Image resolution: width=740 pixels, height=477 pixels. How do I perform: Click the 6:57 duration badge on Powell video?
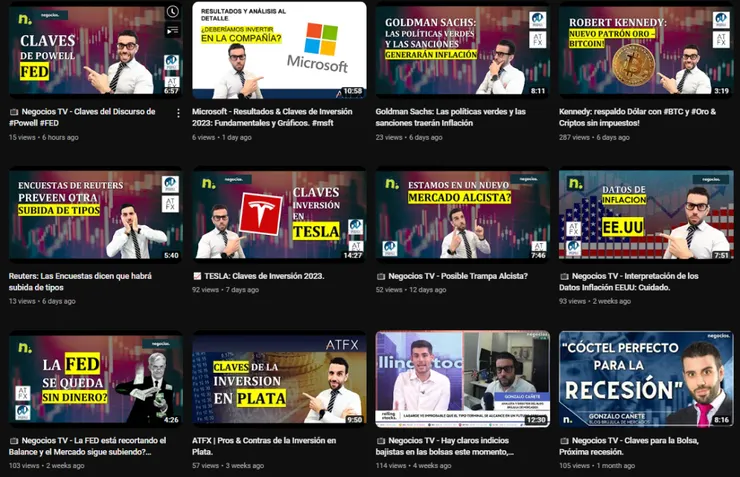[171, 91]
